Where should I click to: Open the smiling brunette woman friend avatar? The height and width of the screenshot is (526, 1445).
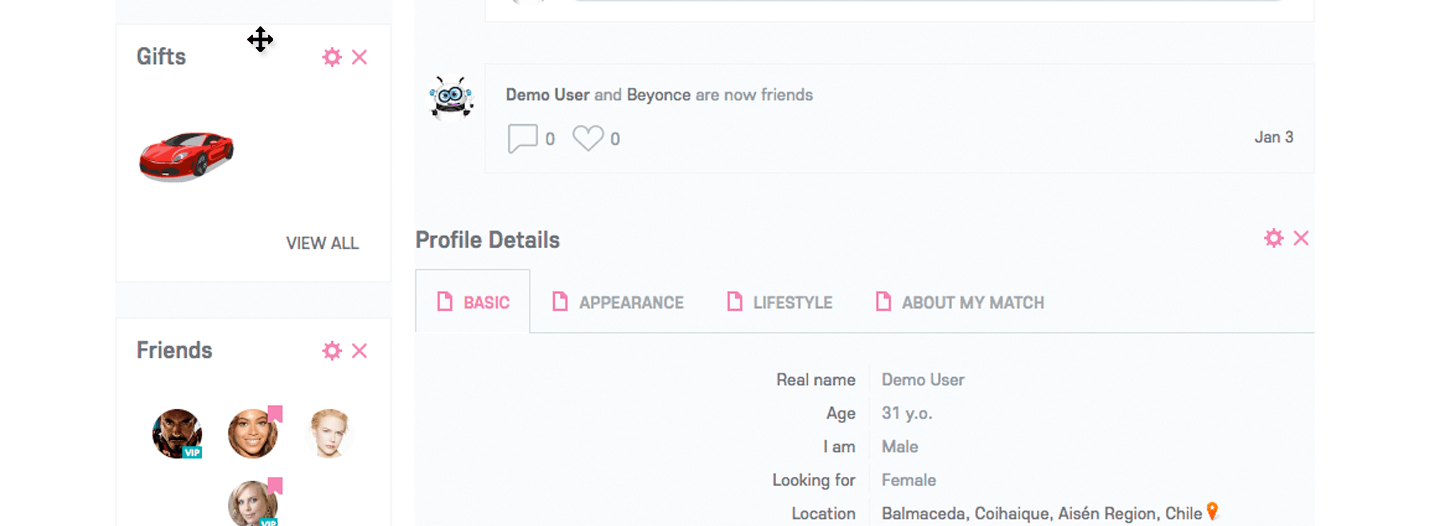253,433
